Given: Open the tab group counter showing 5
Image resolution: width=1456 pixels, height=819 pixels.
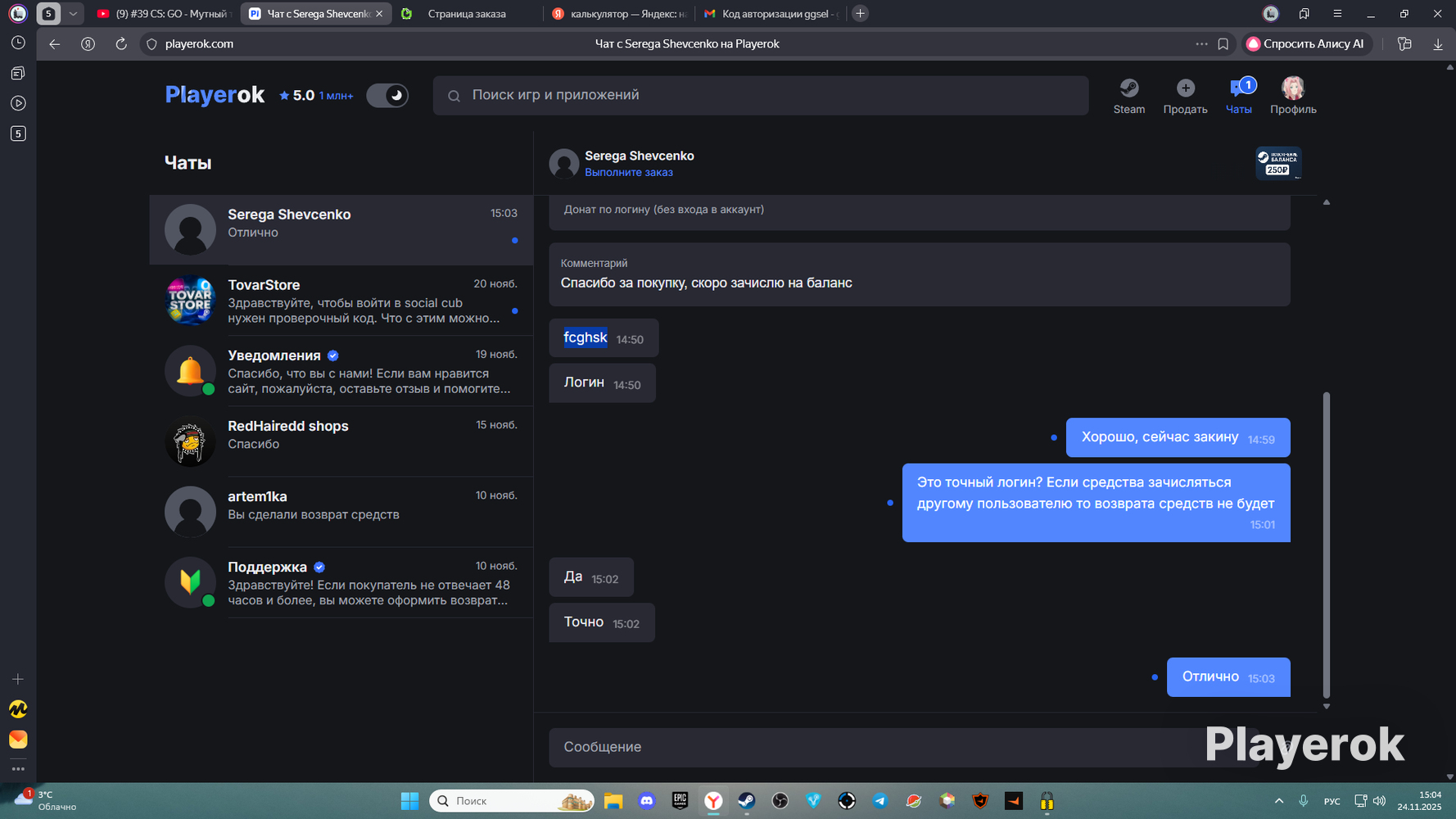Looking at the screenshot, I should pyautogui.click(x=48, y=14).
